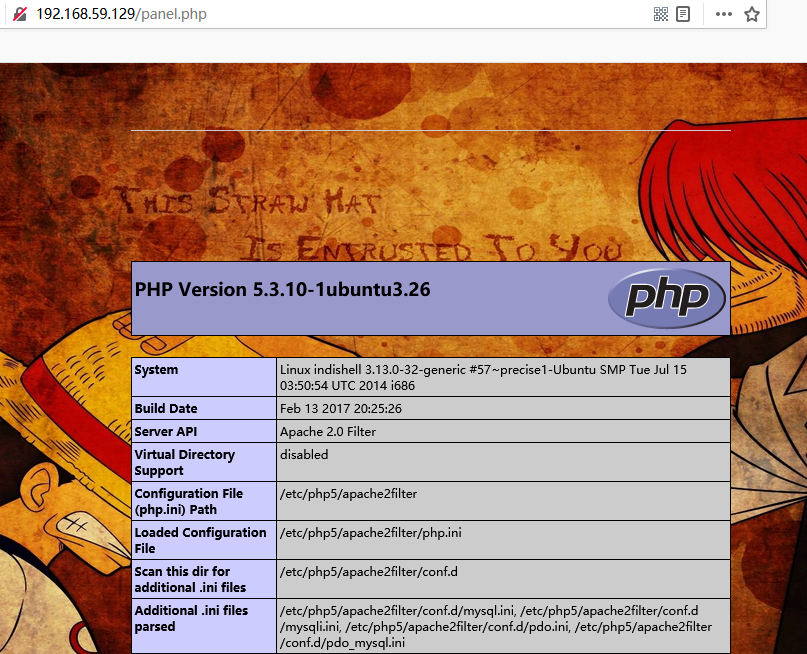Open the page actions three-dot menu
The height and width of the screenshot is (654, 807).
click(724, 14)
